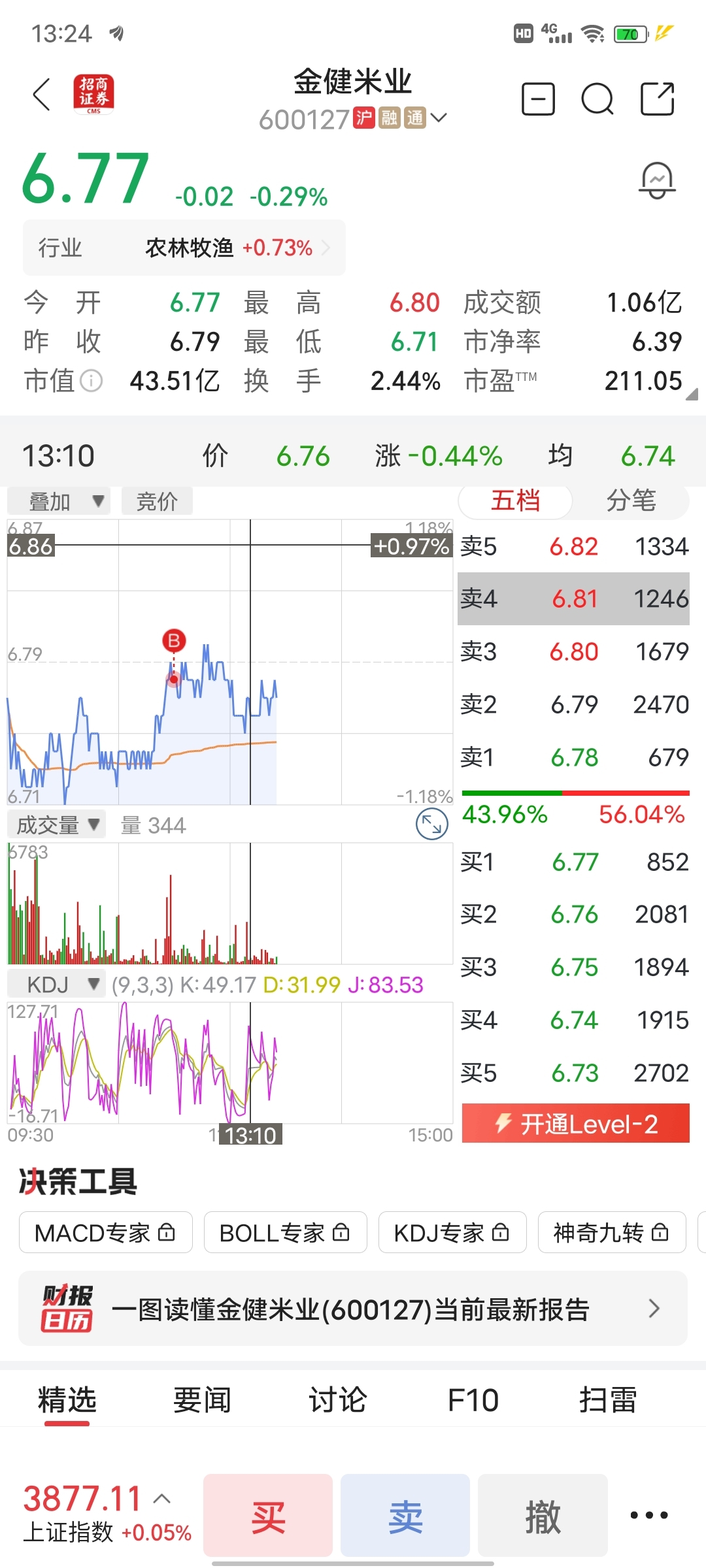This screenshot has height=1568, width=706.
Task: Tap the 6.77 current price
Action: click(x=86, y=178)
